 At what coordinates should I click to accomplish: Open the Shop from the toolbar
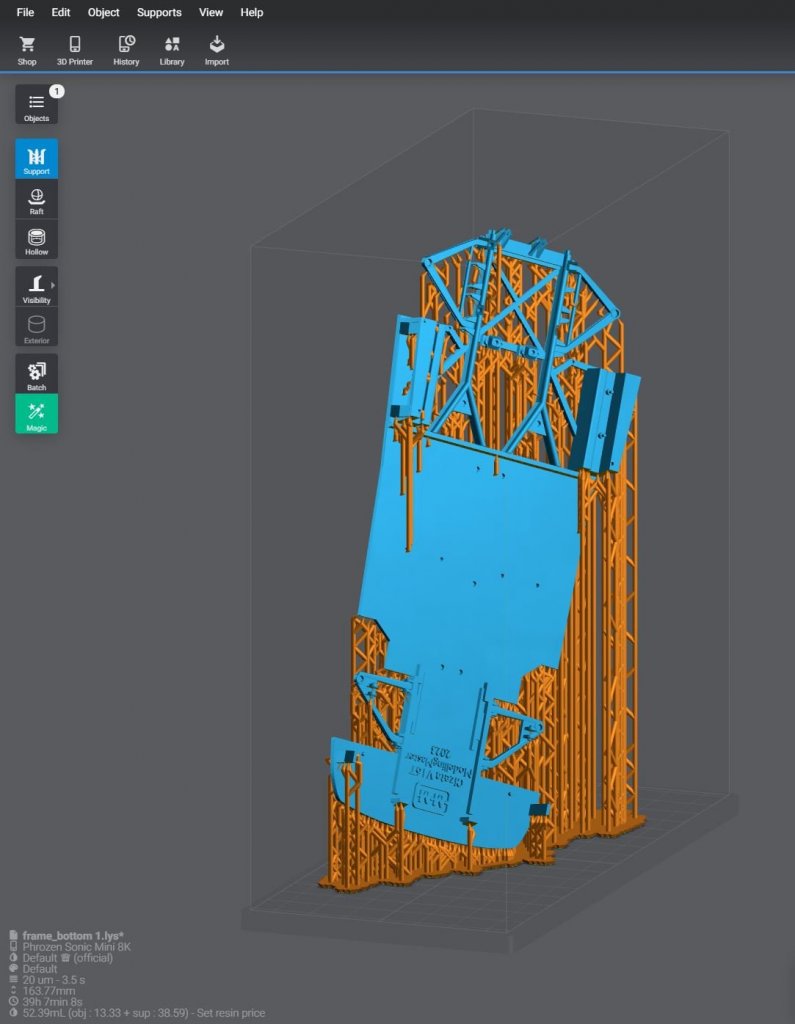tap(27, 50)
